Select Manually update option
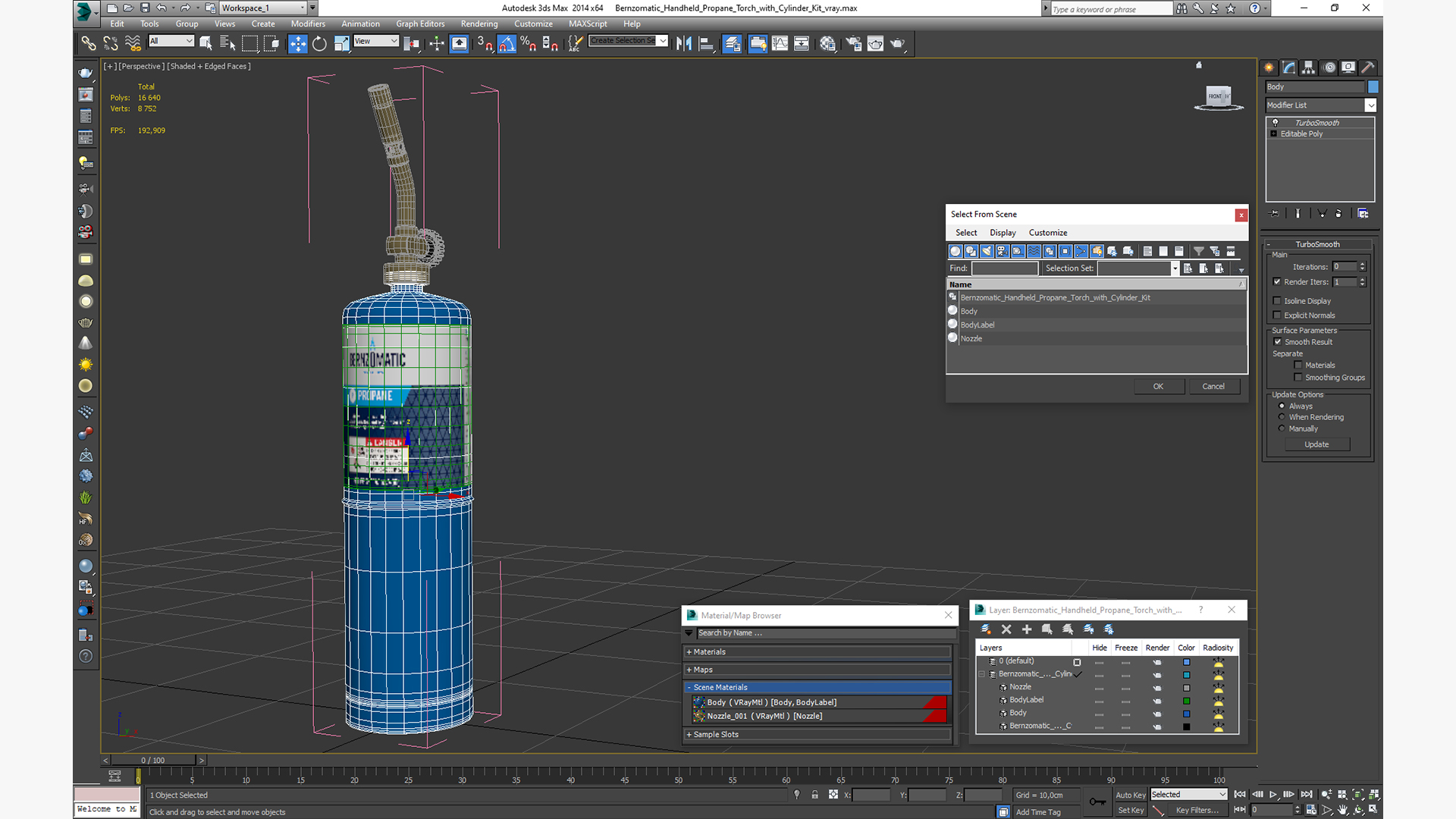 coord(1282,428)
